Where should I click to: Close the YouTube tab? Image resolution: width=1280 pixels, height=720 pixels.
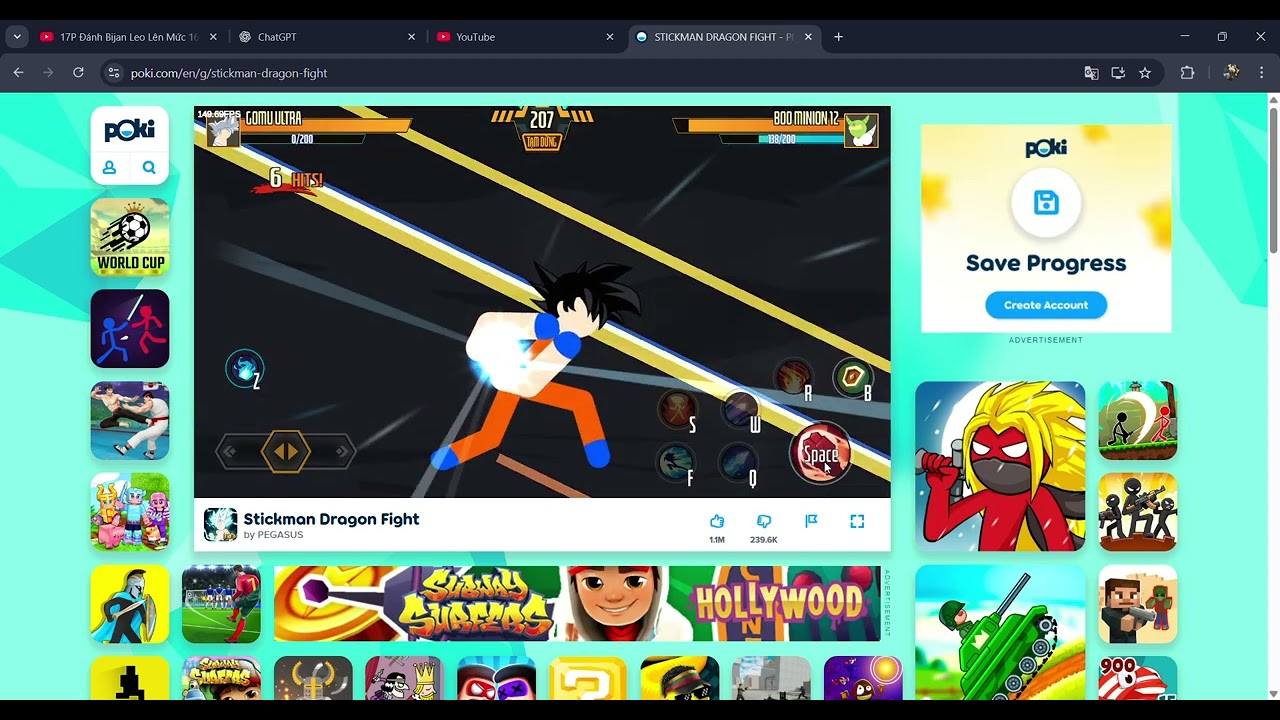click(x=610, y=37)
